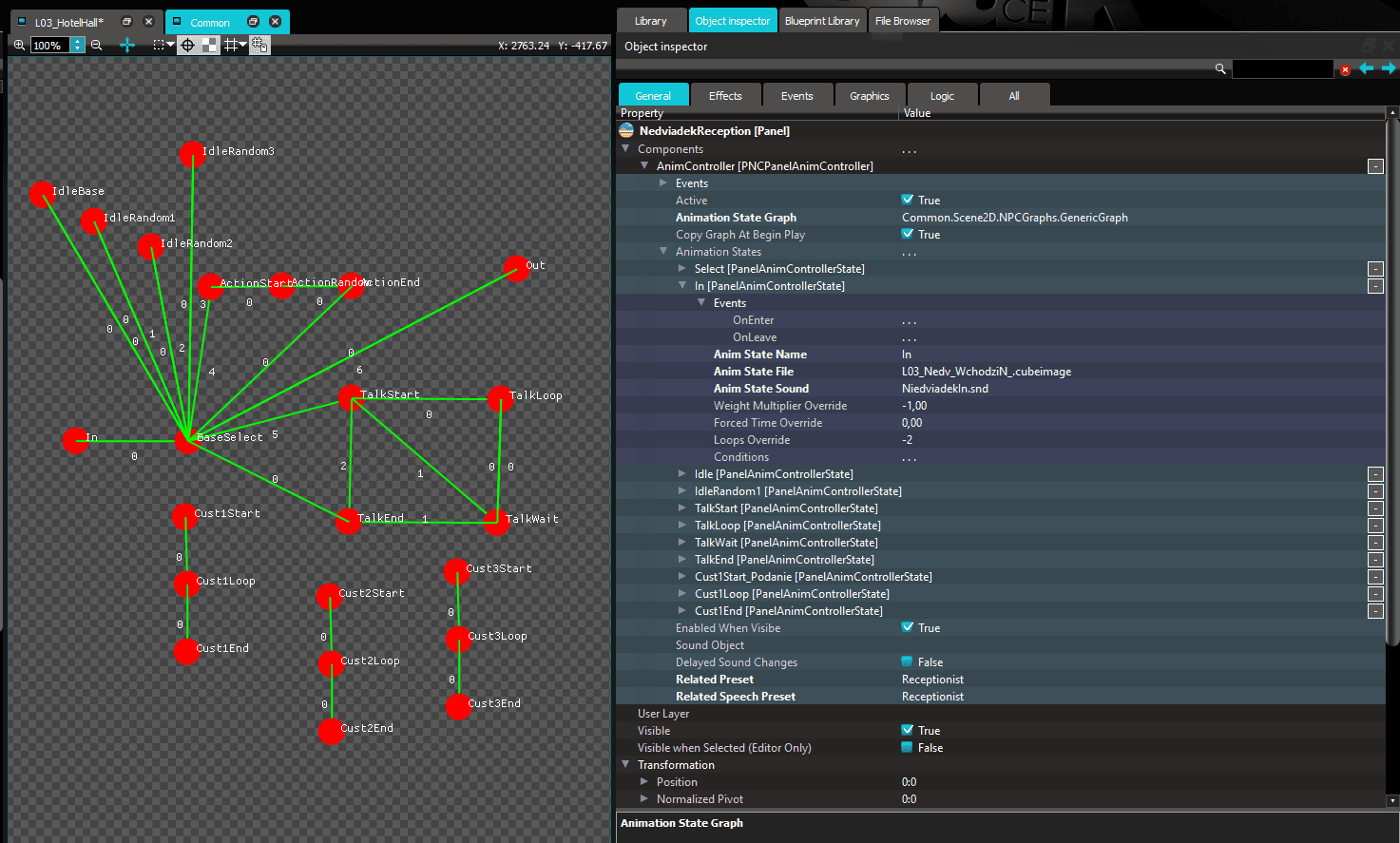Open the selection tool dropdown arrow
The image size is (1400, 843).
coord(170,45)
